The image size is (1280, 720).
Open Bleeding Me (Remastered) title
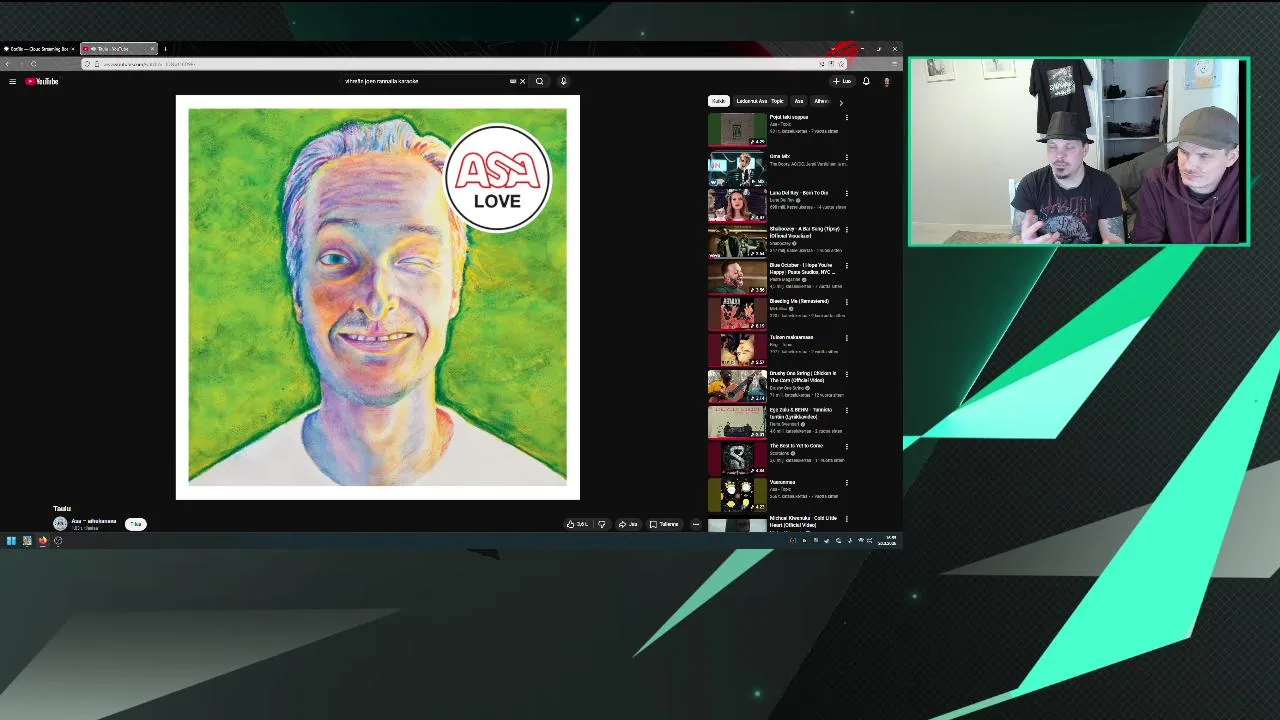799,301
